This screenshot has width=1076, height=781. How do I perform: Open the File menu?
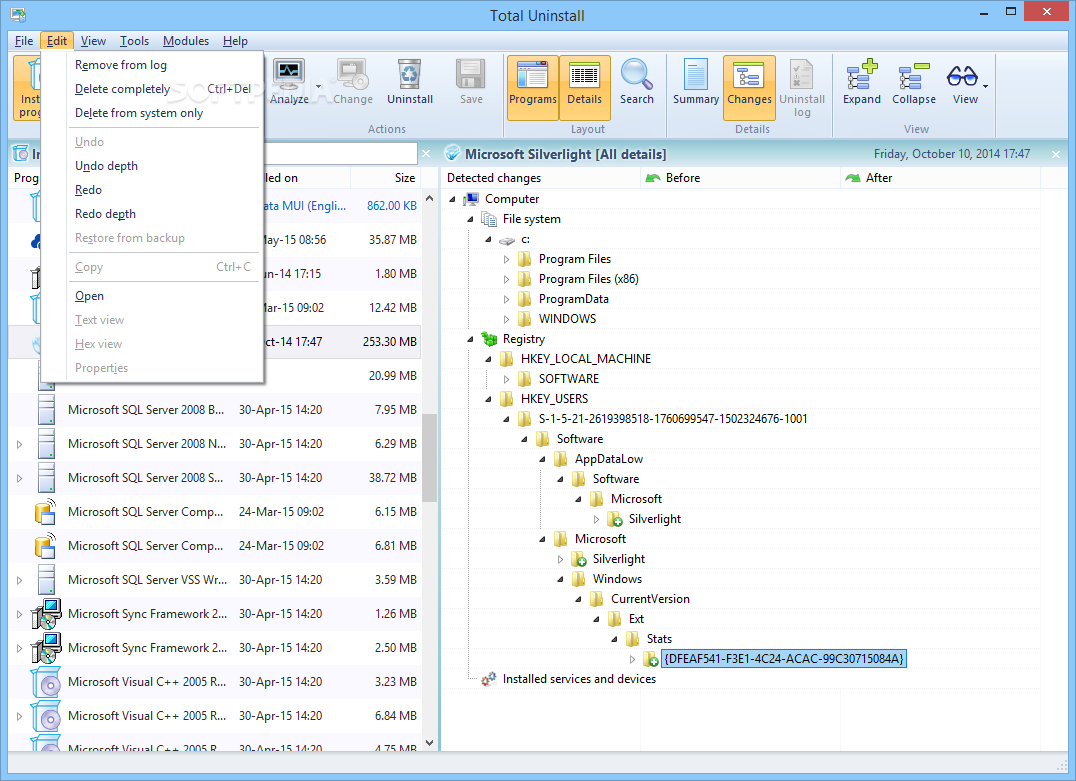(24, 41)
